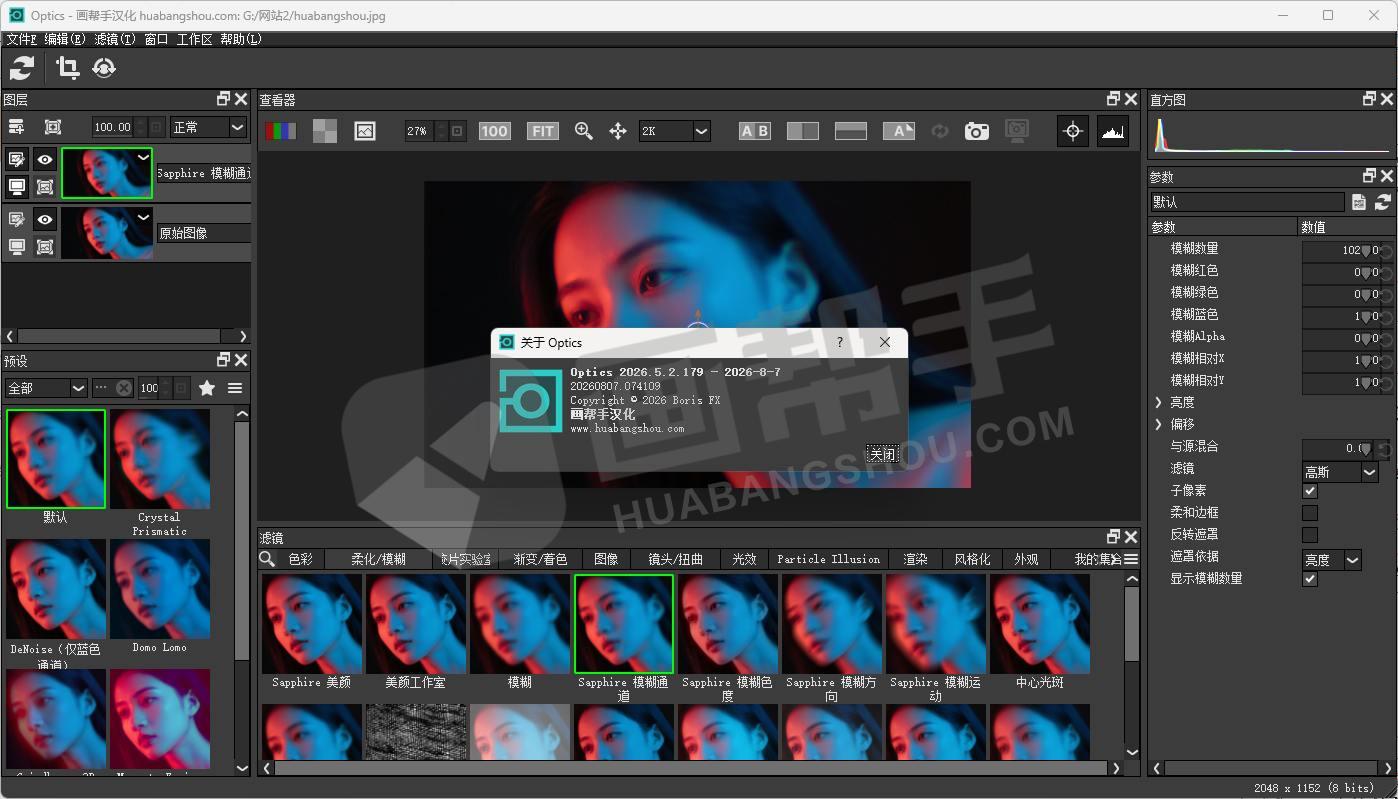Screen dimensions: 1398x799
Task: Open the 文件 menu
Action: click(x=22, y=39)
